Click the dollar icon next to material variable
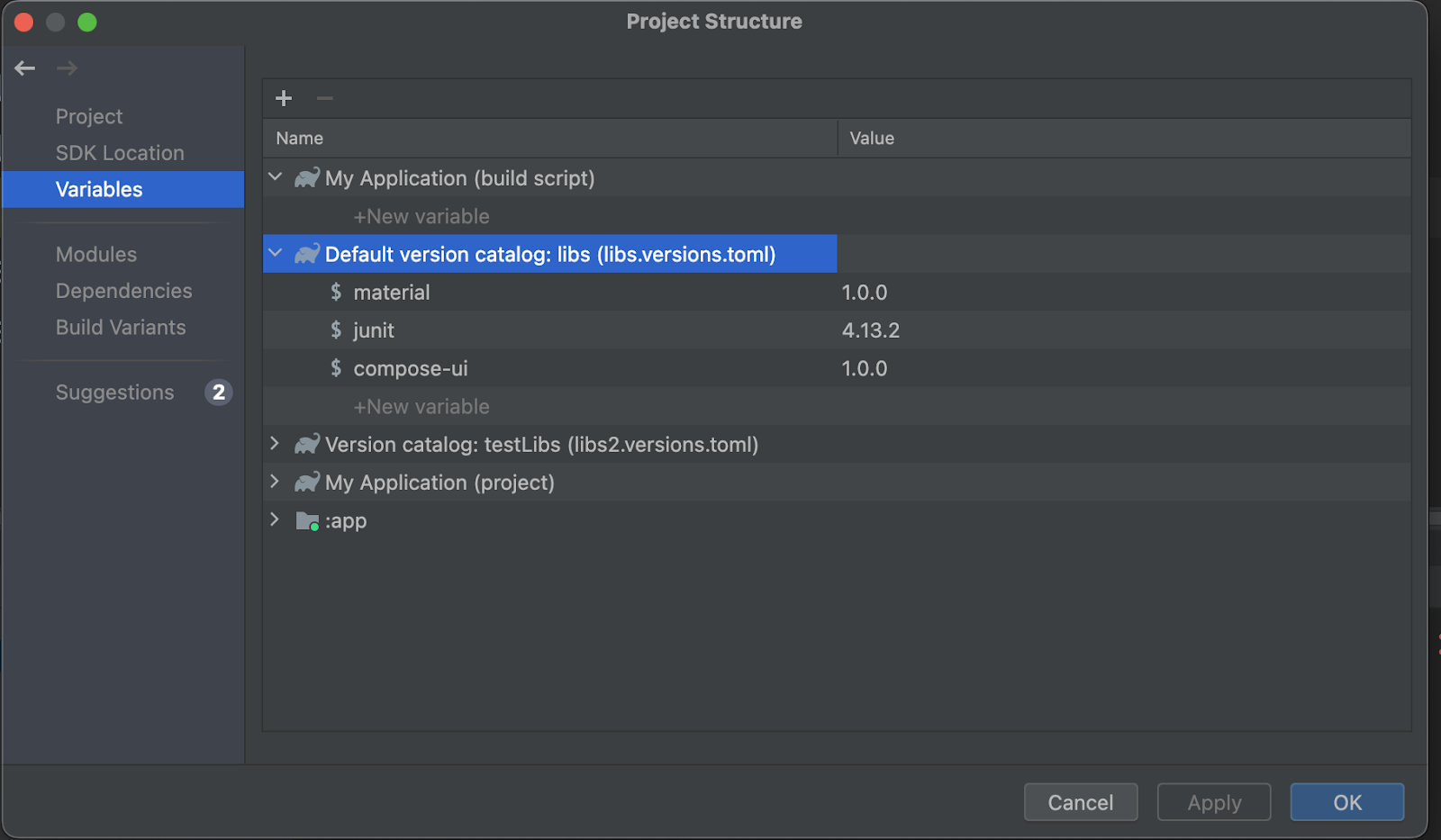 coord(334,292)
